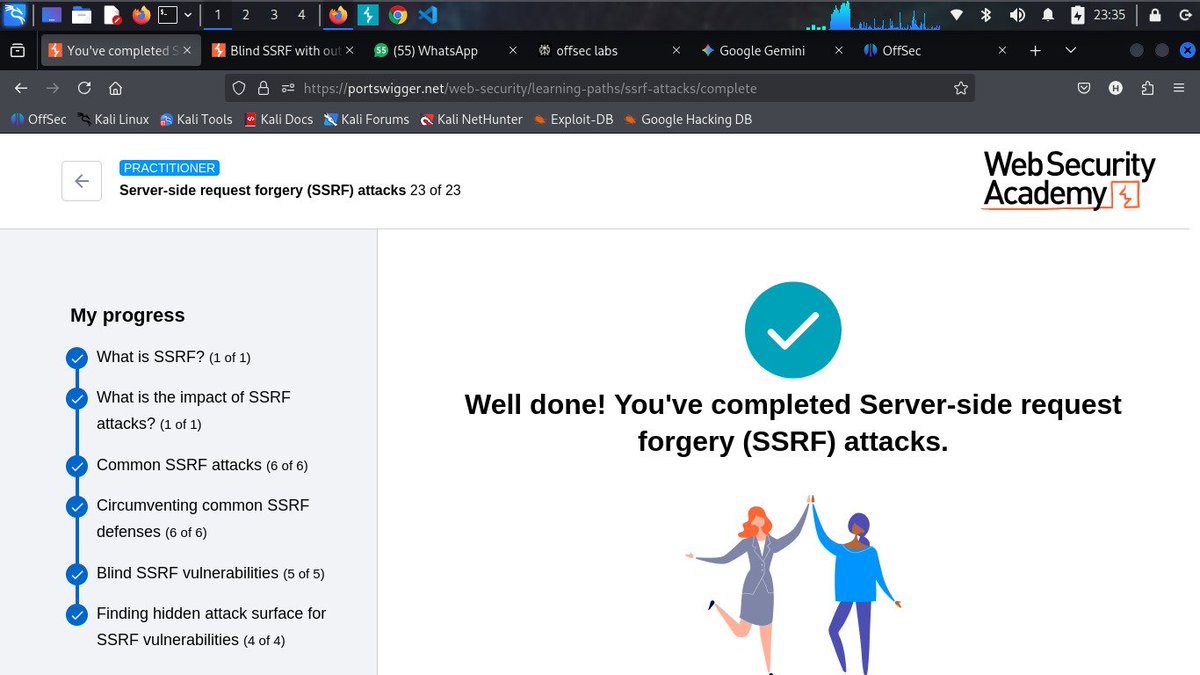Open the log out panel icon

pyautogui.click(x=1183, y=15)
